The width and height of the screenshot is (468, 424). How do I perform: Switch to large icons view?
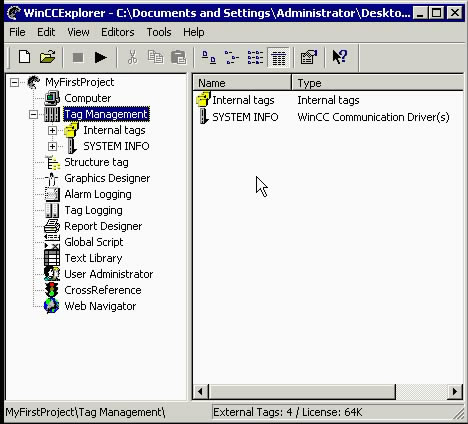pos(209,57)
